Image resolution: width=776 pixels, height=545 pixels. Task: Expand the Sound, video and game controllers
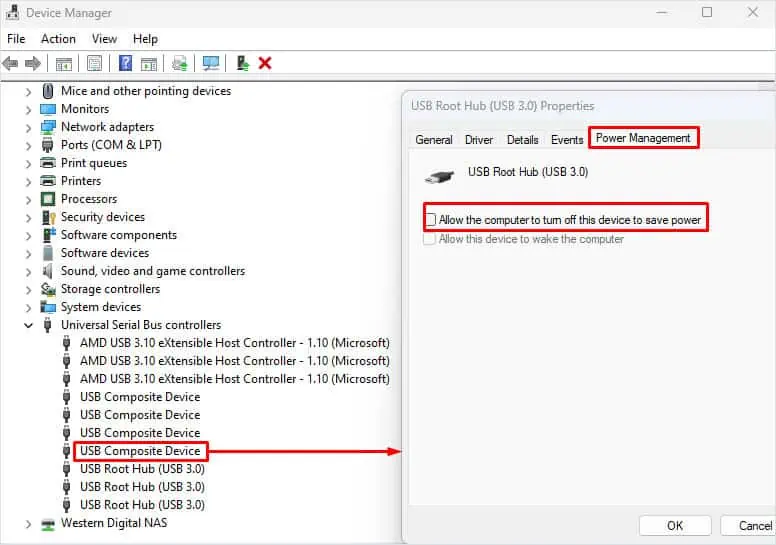click(28, 271)
